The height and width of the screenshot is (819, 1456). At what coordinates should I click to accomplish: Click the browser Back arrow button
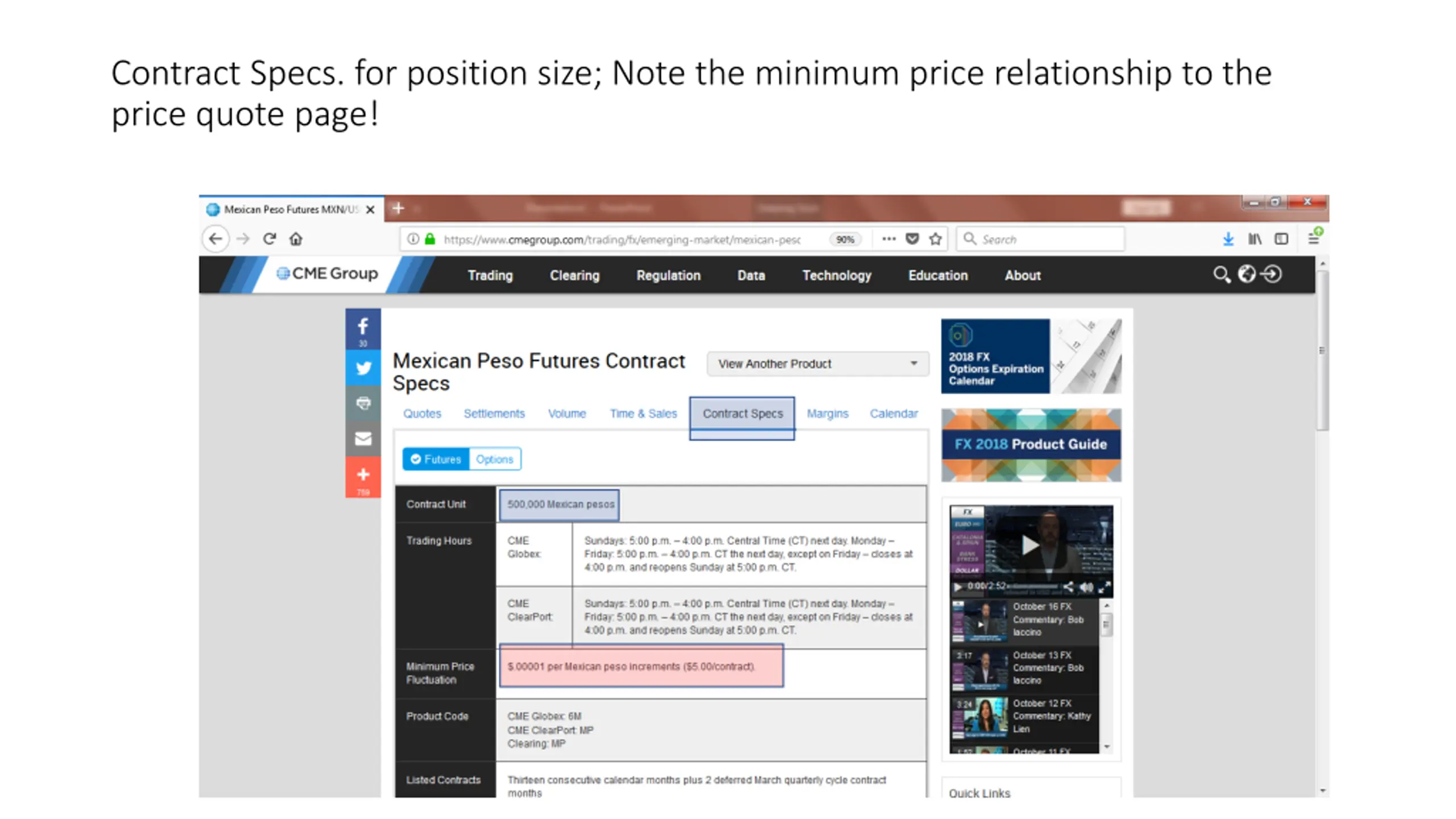pyautogui.click(x=215, y=239)
